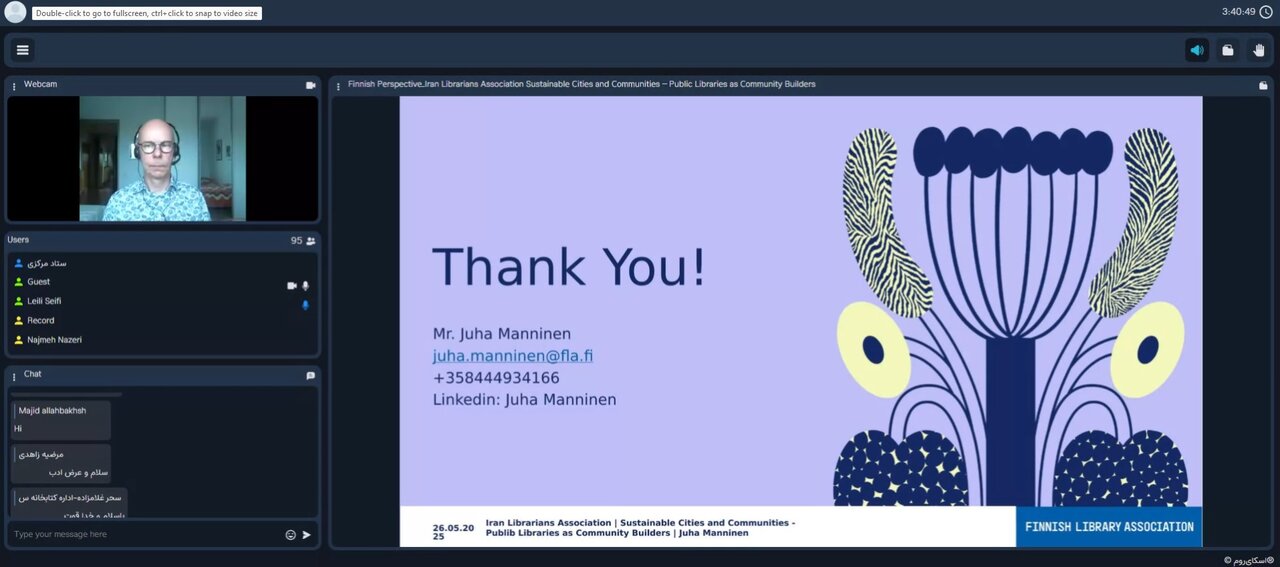Viewport: 1280px width, 567px height.
Task: Select Najmeh Nazeri in the users list
Action: point(54,340)
